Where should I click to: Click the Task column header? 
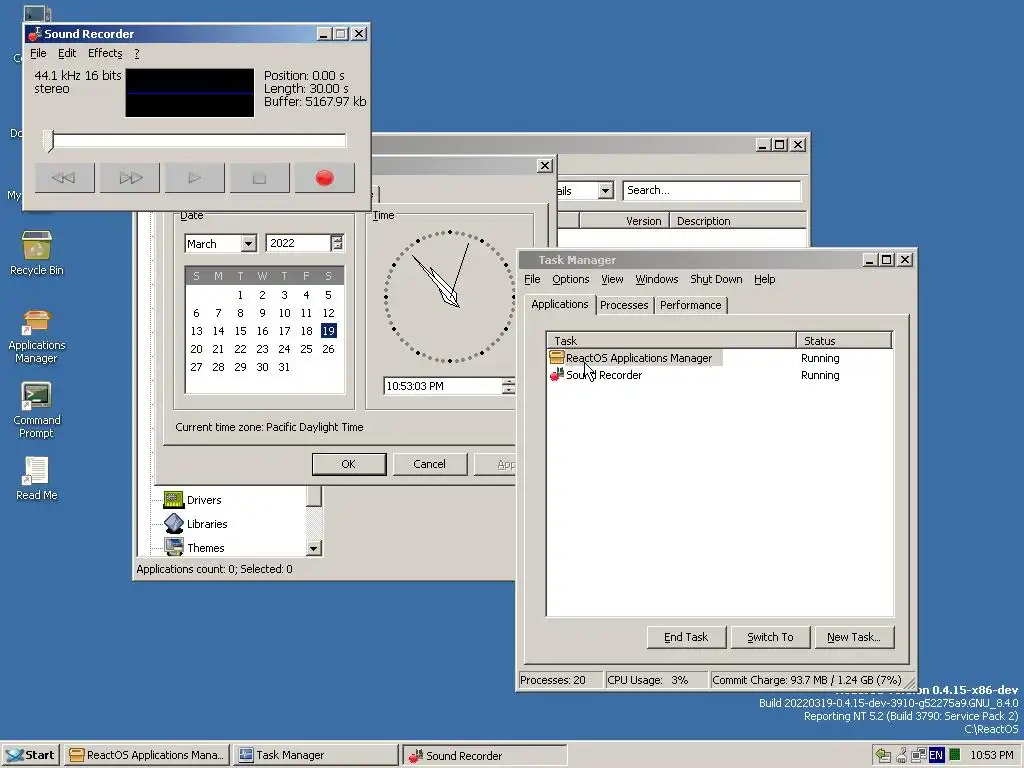[x=671, y=340]
